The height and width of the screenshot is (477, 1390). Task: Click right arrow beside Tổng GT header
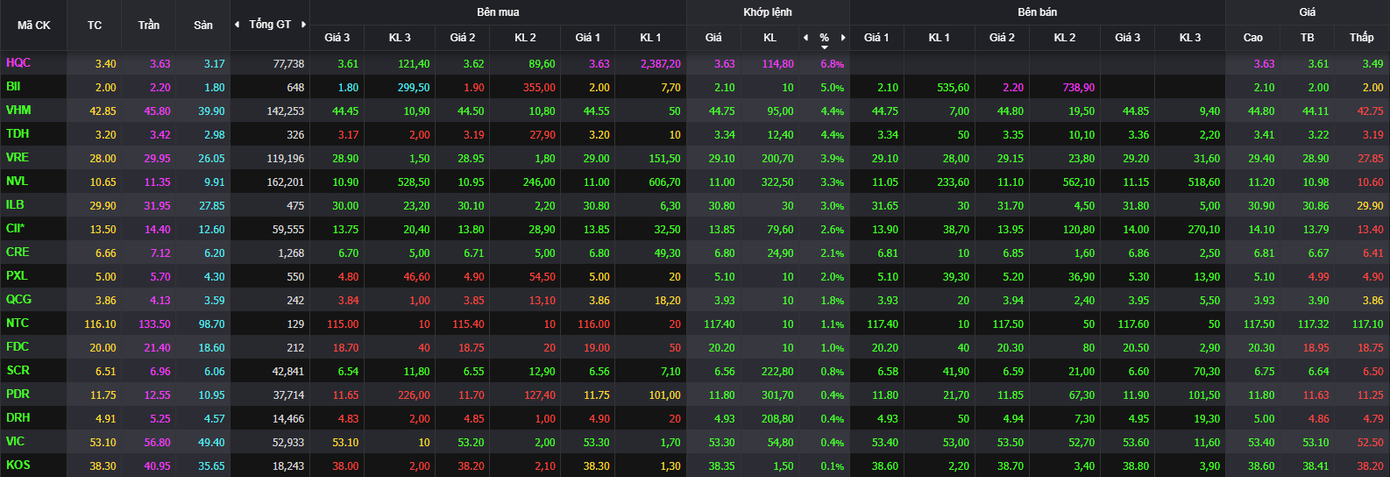click(x=303, y=25)
